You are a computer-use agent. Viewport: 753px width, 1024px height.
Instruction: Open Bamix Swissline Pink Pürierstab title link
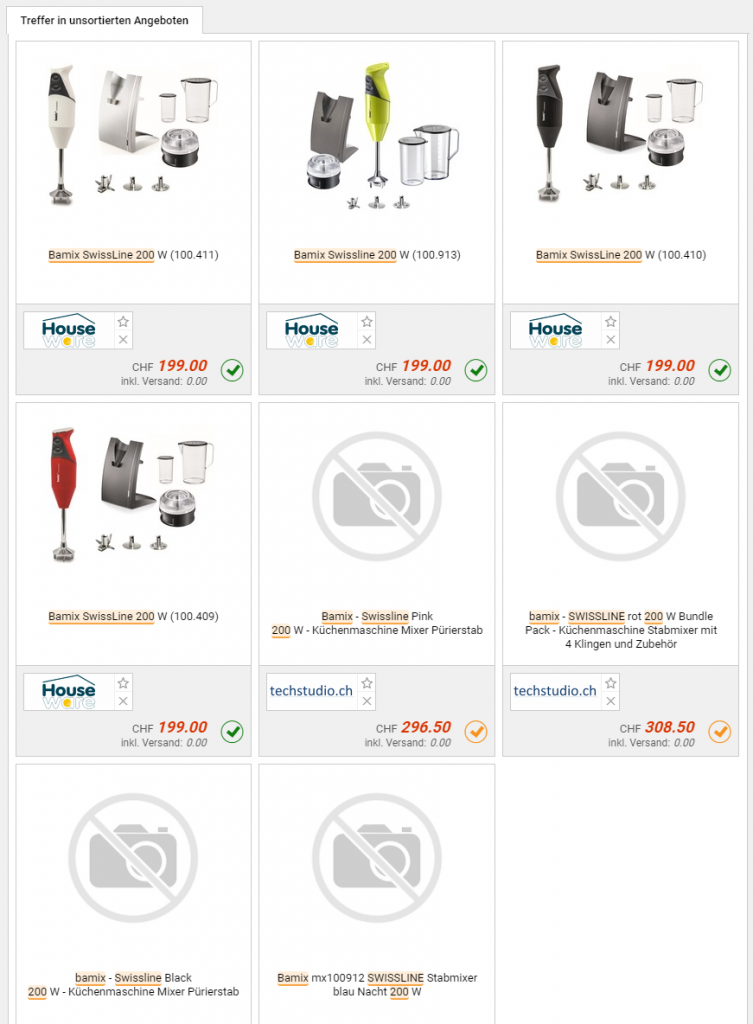click(377, 623)
